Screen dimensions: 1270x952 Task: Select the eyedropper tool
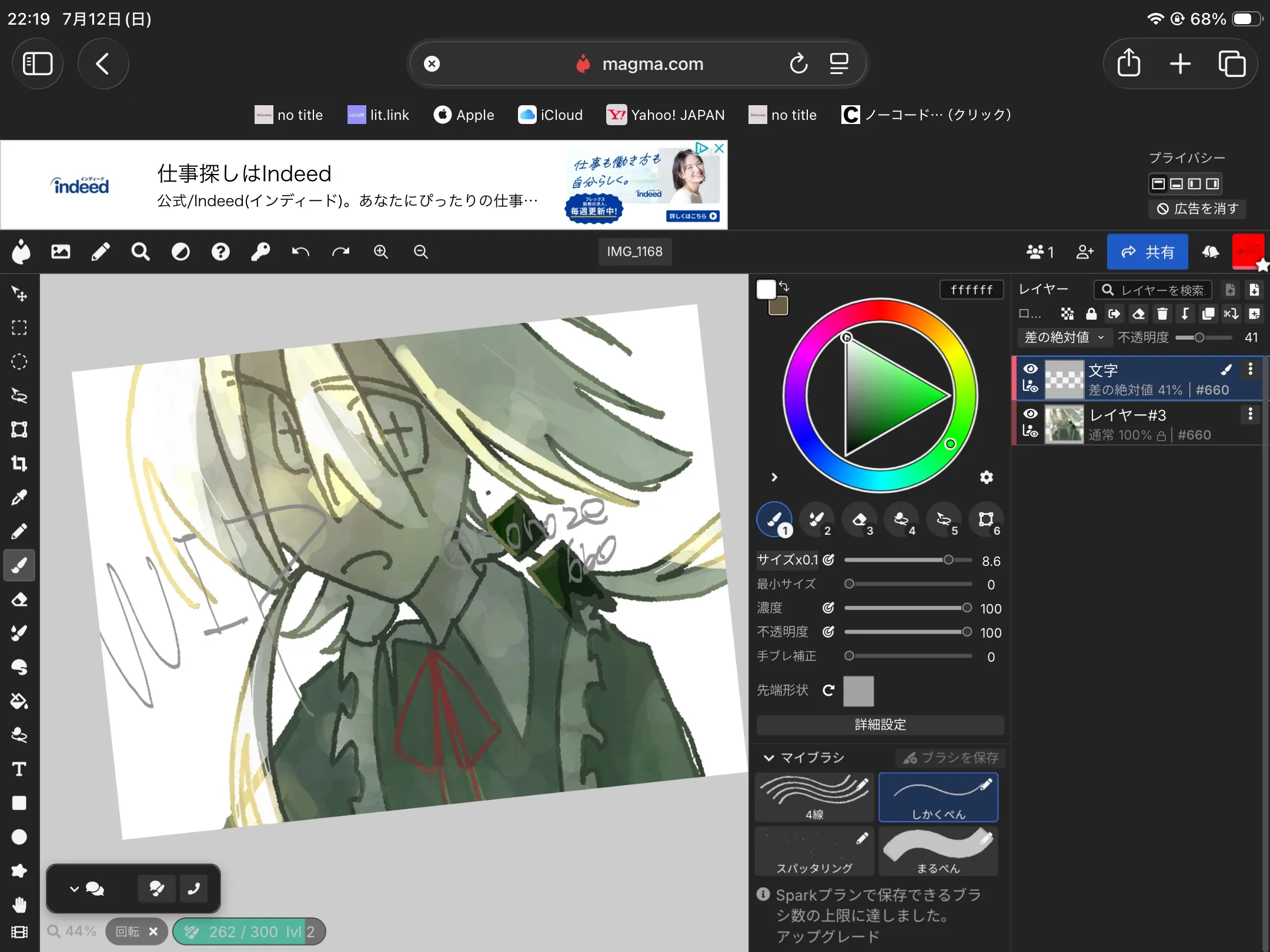pos(19,498)
